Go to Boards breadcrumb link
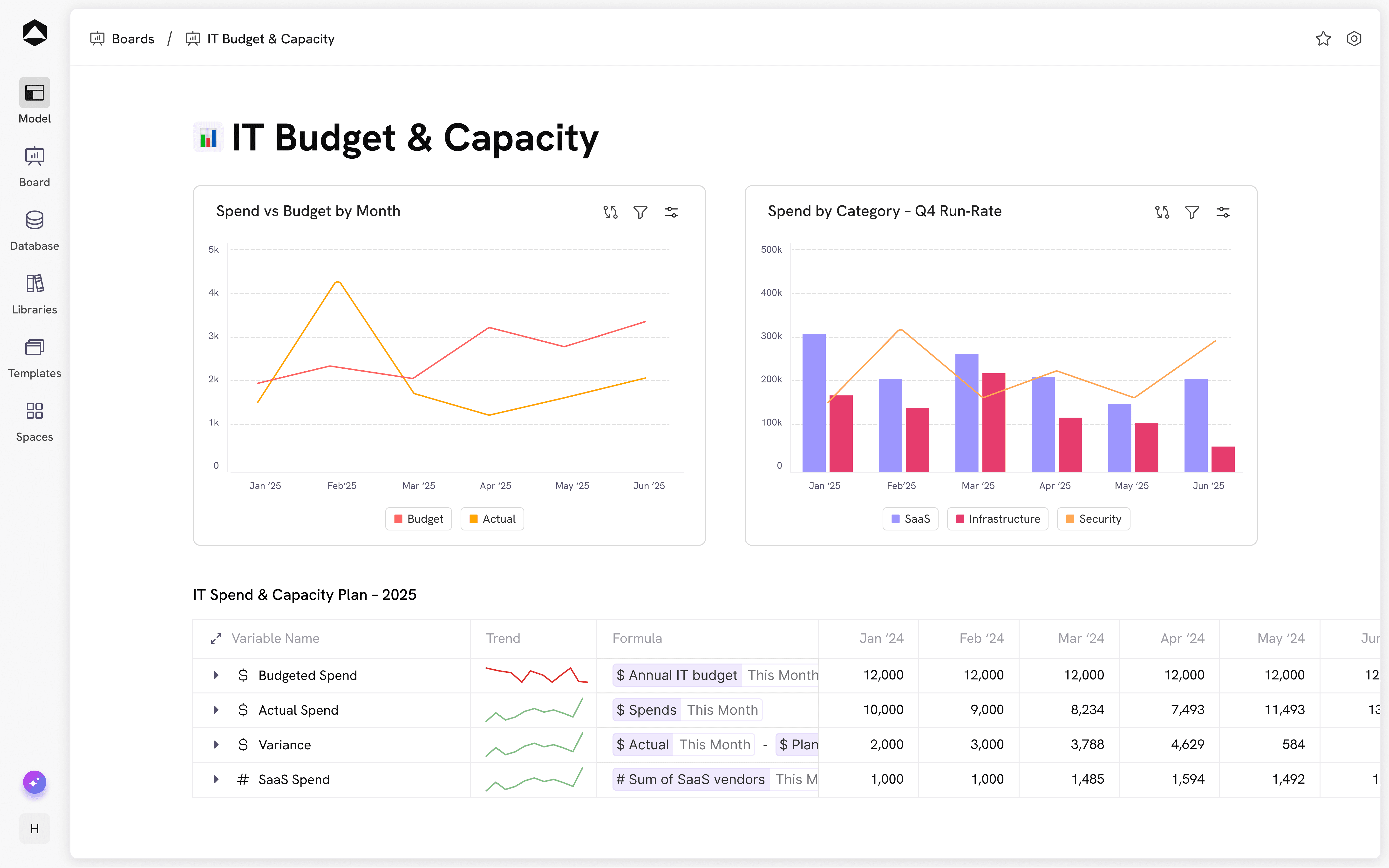 133,39
